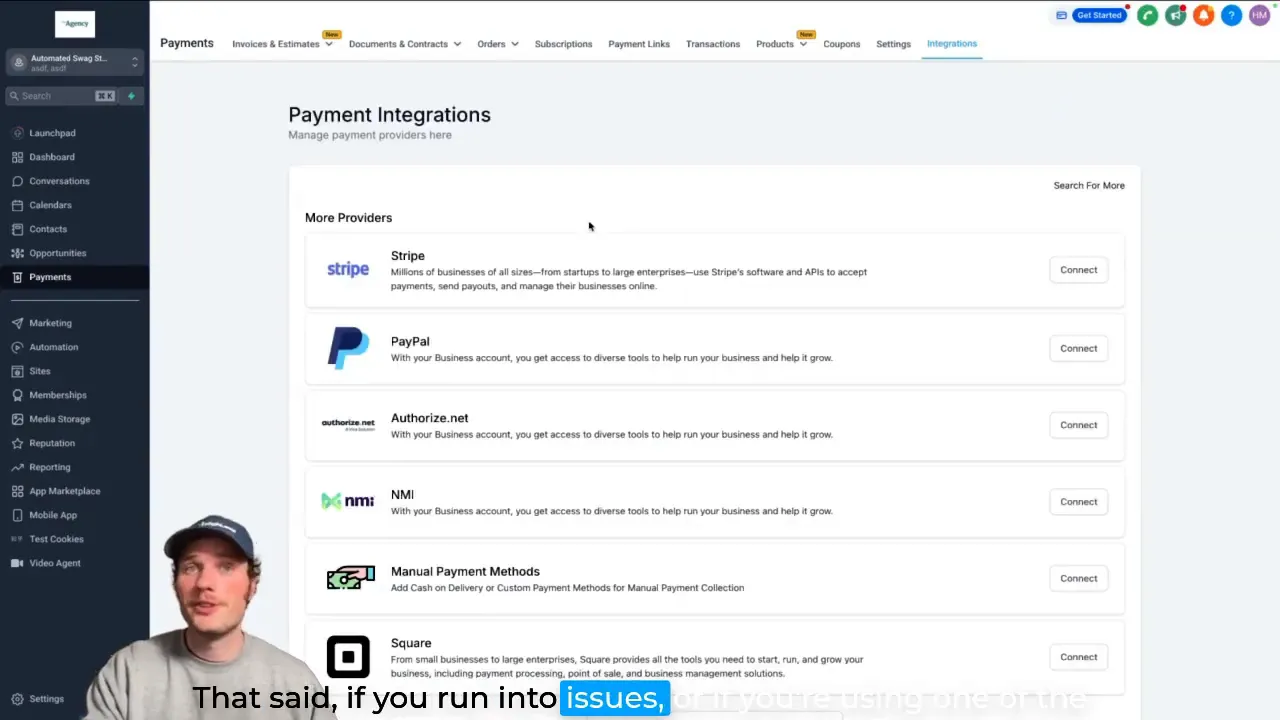
Task: Connect Manual Payment Methods
Action: pos(1078,578)
